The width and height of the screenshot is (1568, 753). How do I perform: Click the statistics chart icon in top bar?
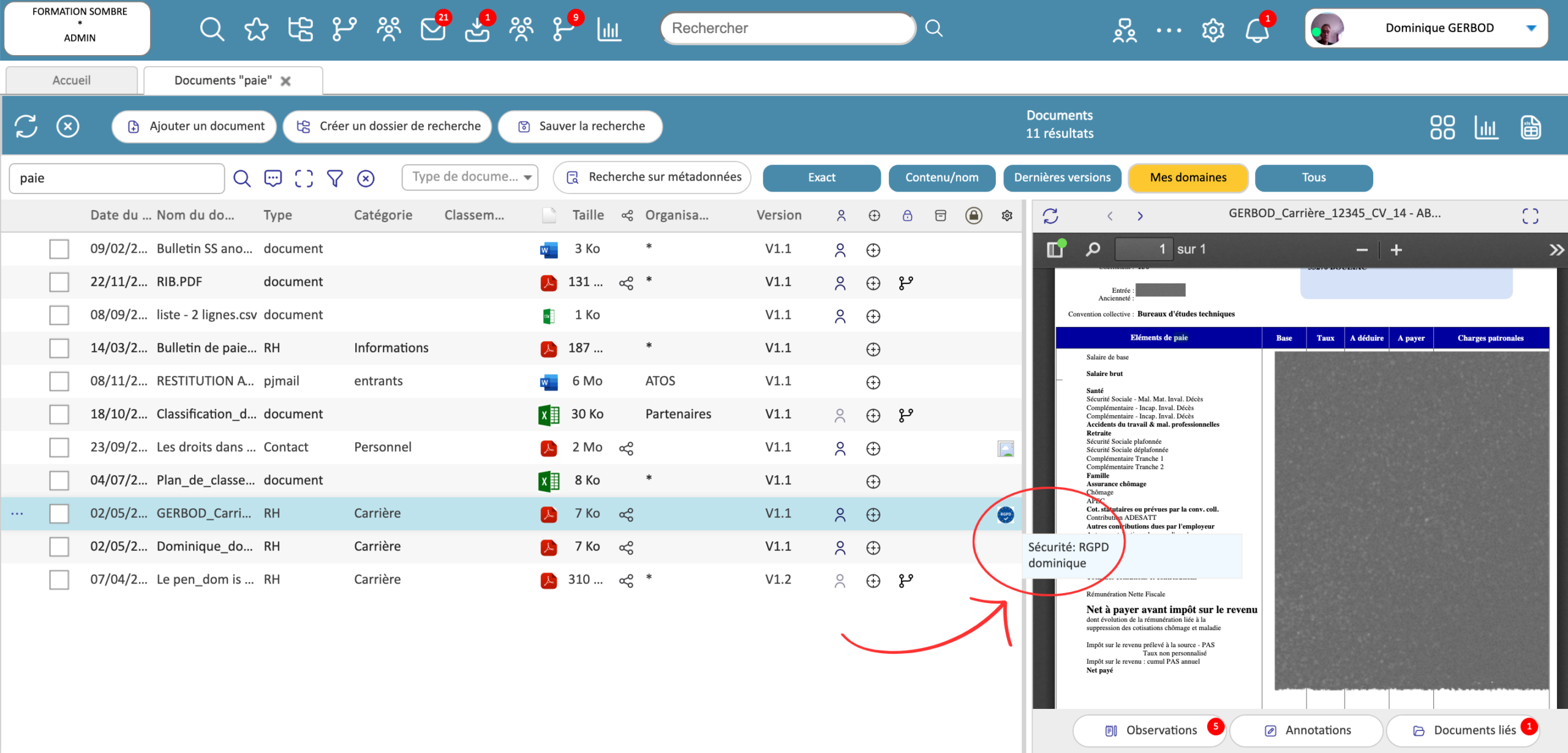click(609, 29)
